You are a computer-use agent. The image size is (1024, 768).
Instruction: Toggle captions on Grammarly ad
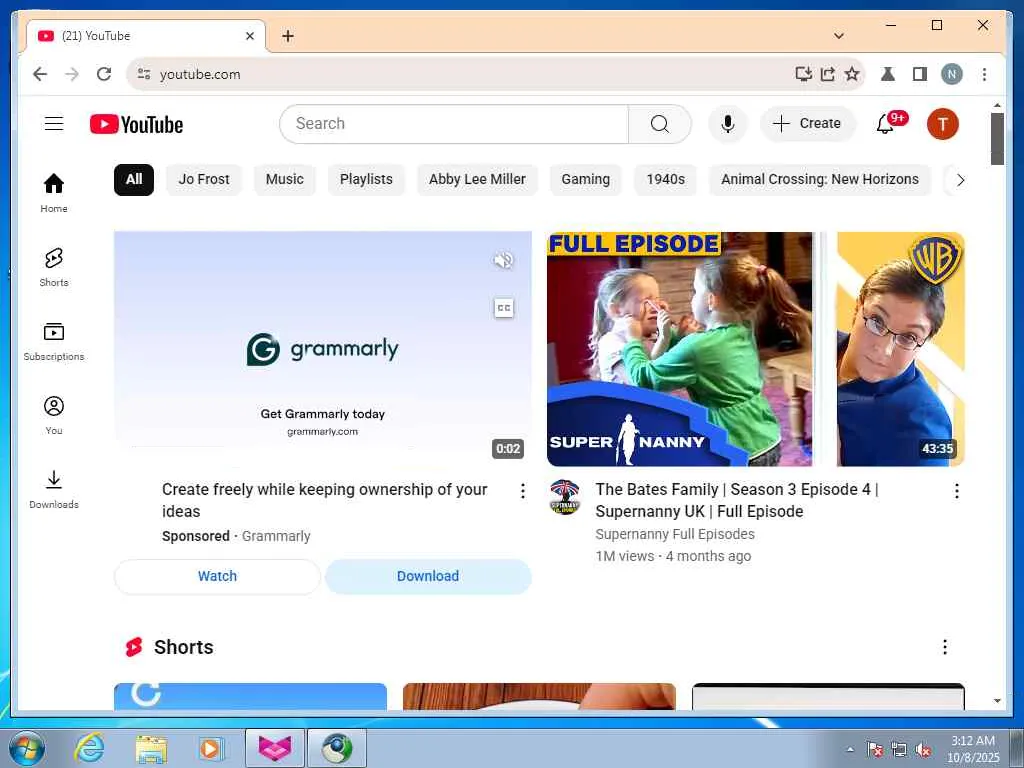[504, 308]
